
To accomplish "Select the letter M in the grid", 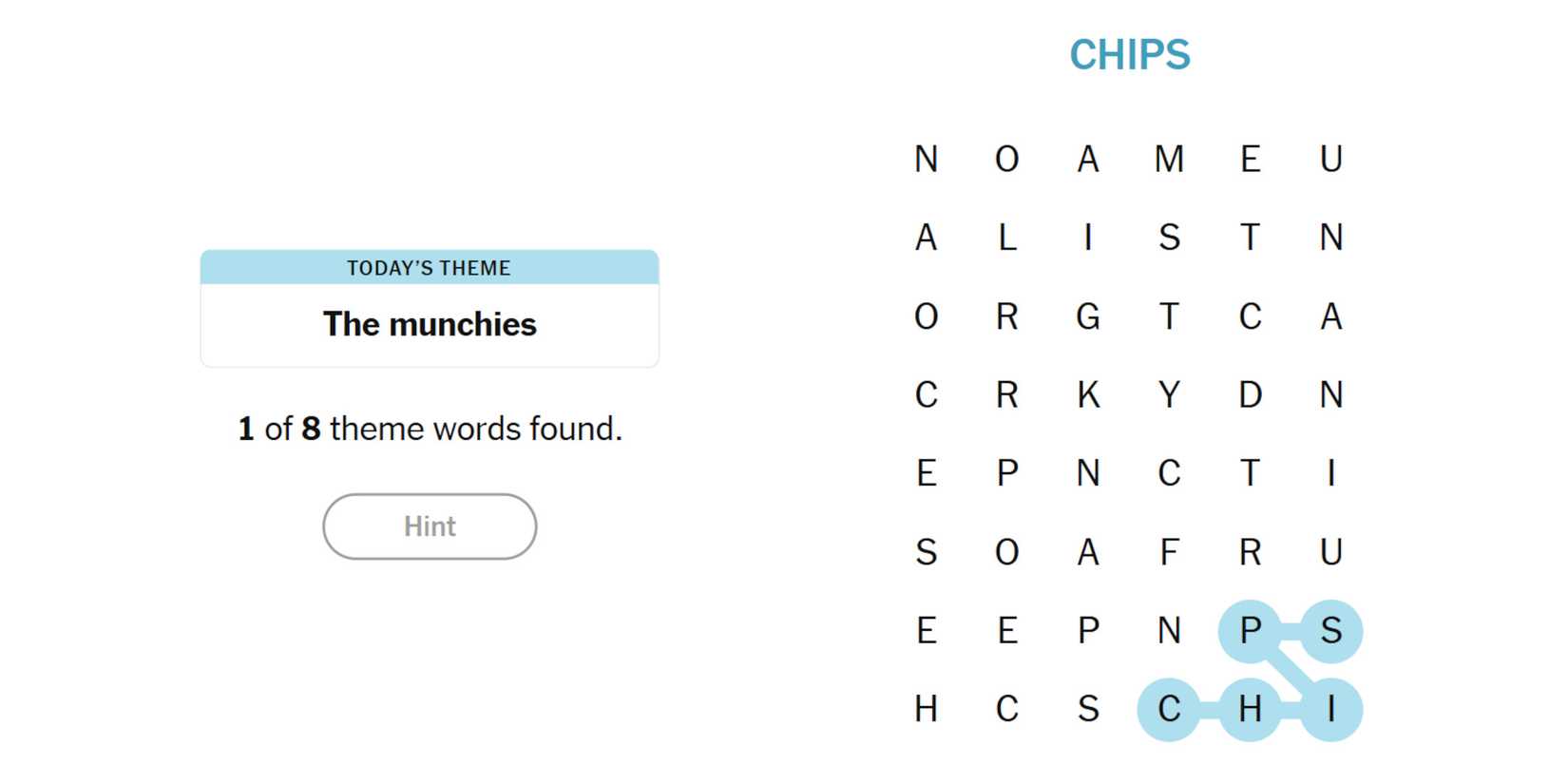I will click(x=1169, y=159).
